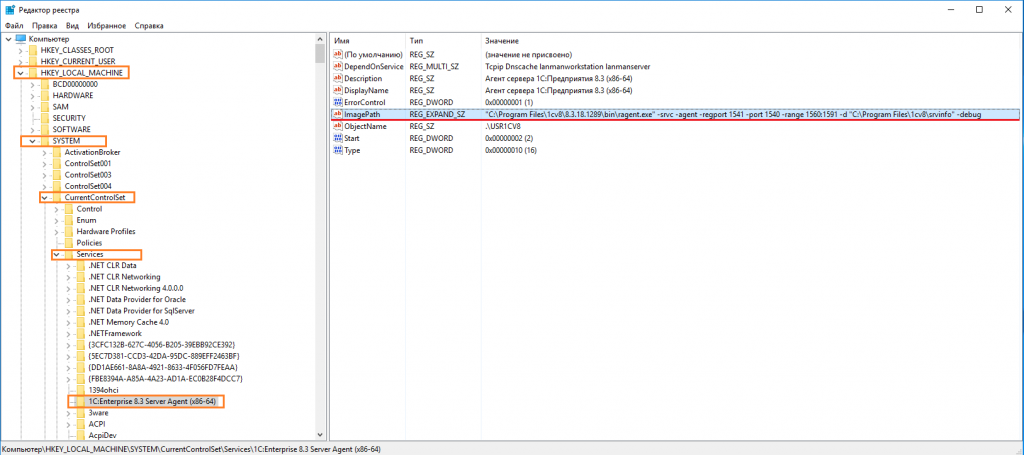Click the string icon of DisplayName

pos(338,90)
